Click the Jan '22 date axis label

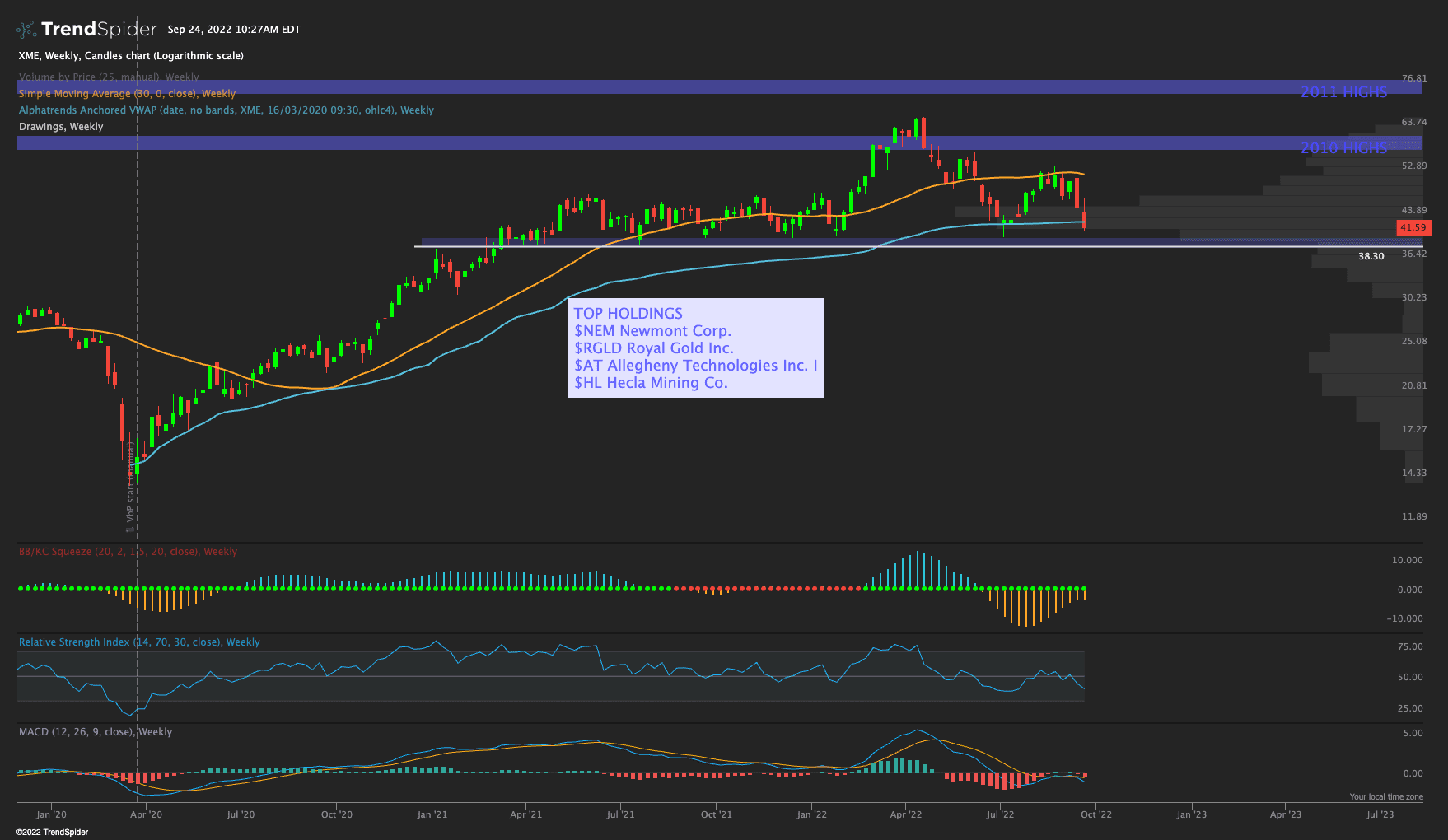(811, 814)
